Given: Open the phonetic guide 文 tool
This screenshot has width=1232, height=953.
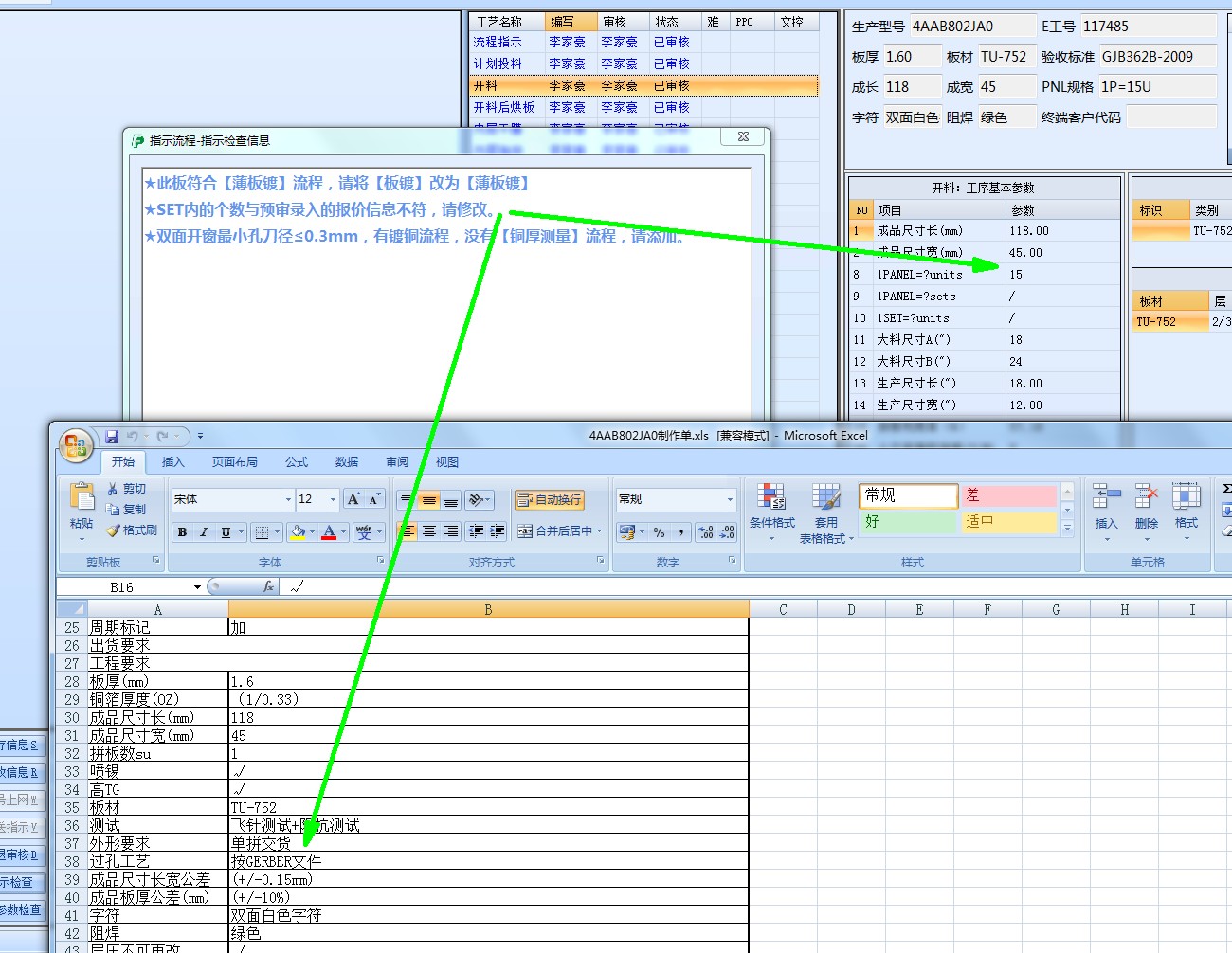Looking at the screenshot, I should (x=364, y=532).
